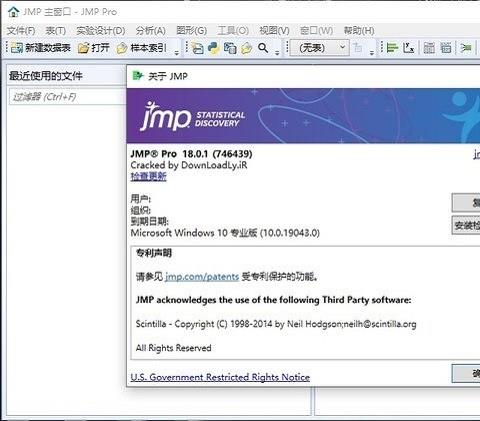Screen dimensions: 480x421
Task: Click the All Rights Reserved text
Action: pyautogui.click(x=173, y=348)
